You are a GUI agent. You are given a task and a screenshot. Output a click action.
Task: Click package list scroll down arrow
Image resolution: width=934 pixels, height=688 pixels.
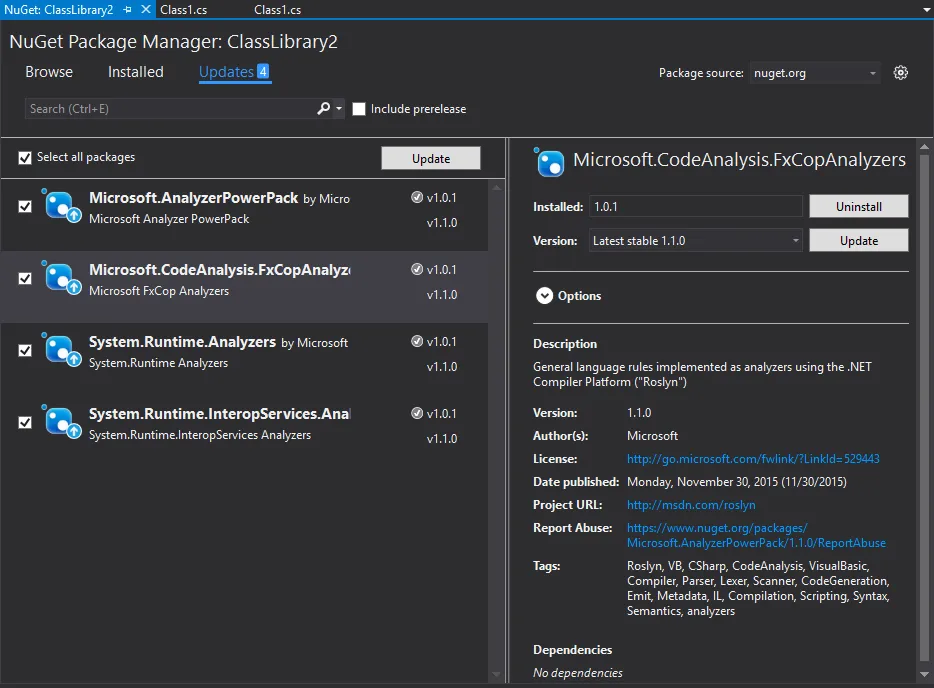[497, 675]
